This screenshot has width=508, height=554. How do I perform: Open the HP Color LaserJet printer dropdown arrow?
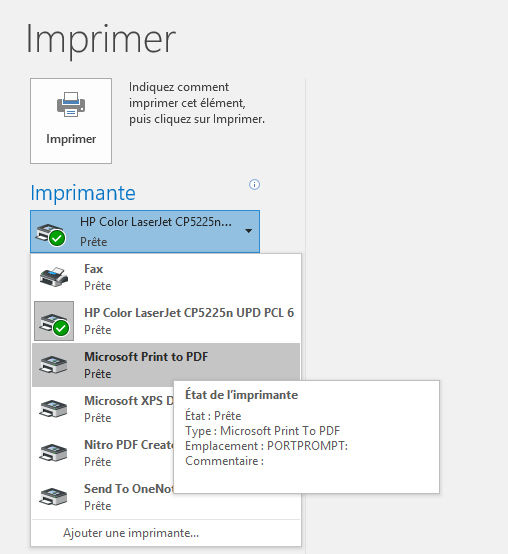point(249,231)
